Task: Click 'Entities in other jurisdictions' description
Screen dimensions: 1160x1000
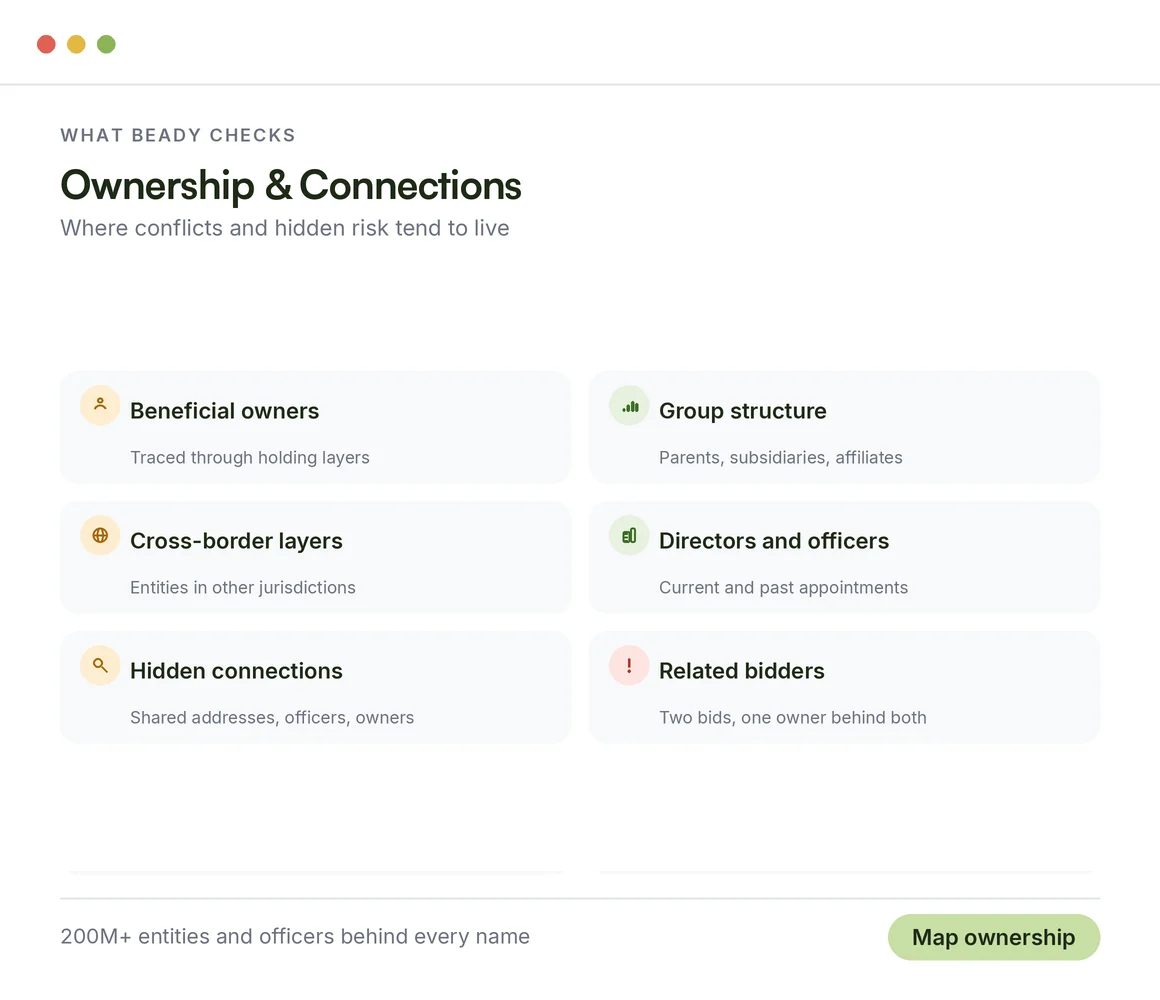Action: click(243, 587)
